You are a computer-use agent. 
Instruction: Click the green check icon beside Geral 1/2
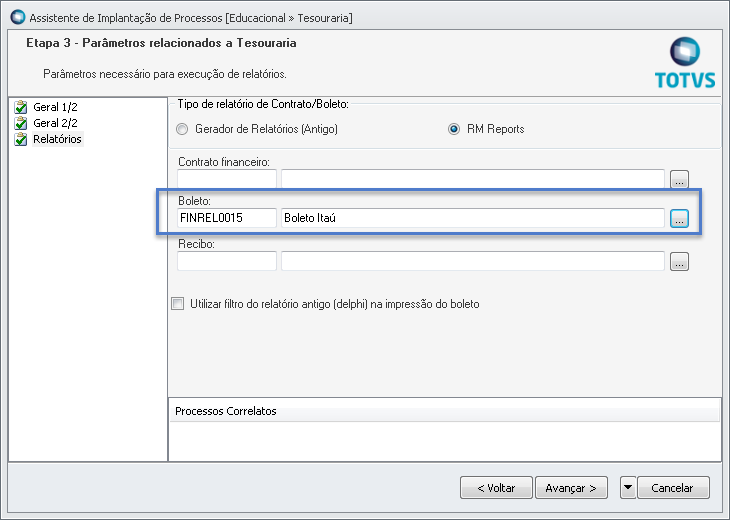(20, 107)
